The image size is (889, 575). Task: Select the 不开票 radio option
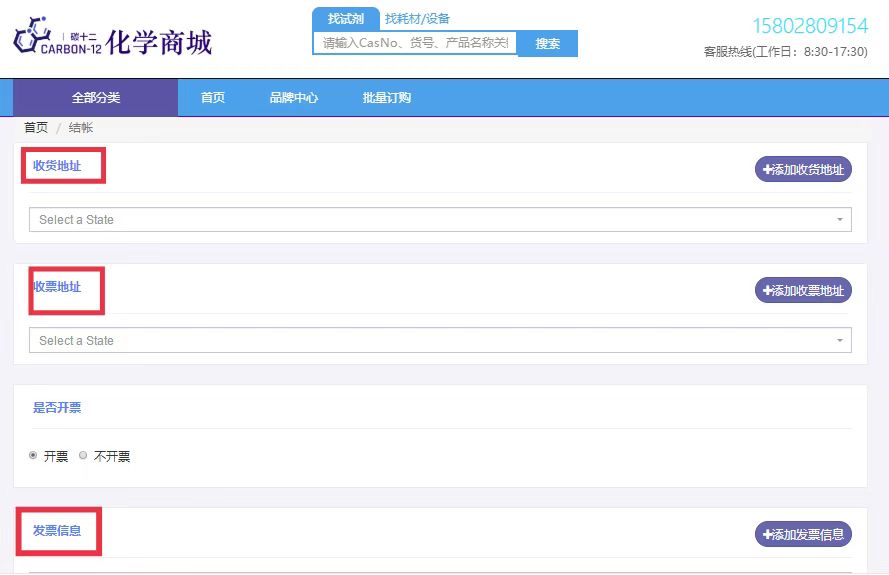83,455
